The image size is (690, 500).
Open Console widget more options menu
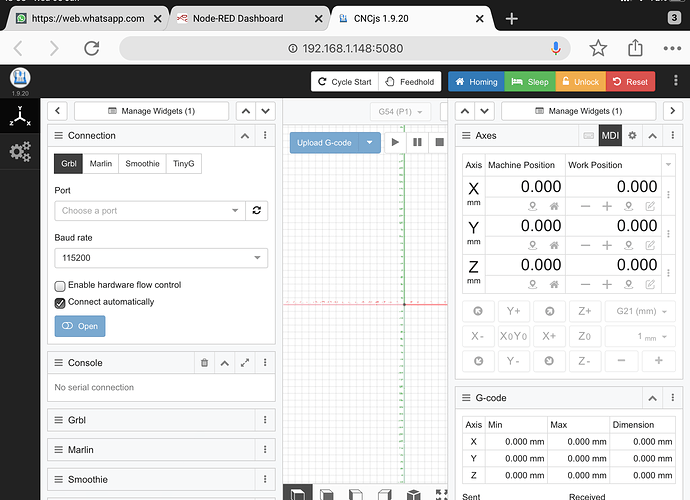[x=265, y=363]
